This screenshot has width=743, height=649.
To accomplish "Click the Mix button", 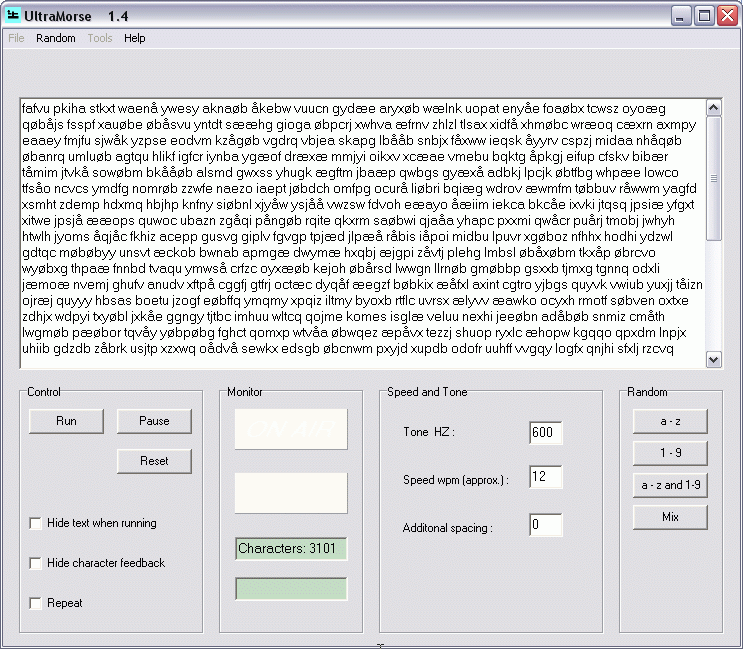I will pos(670,517).
